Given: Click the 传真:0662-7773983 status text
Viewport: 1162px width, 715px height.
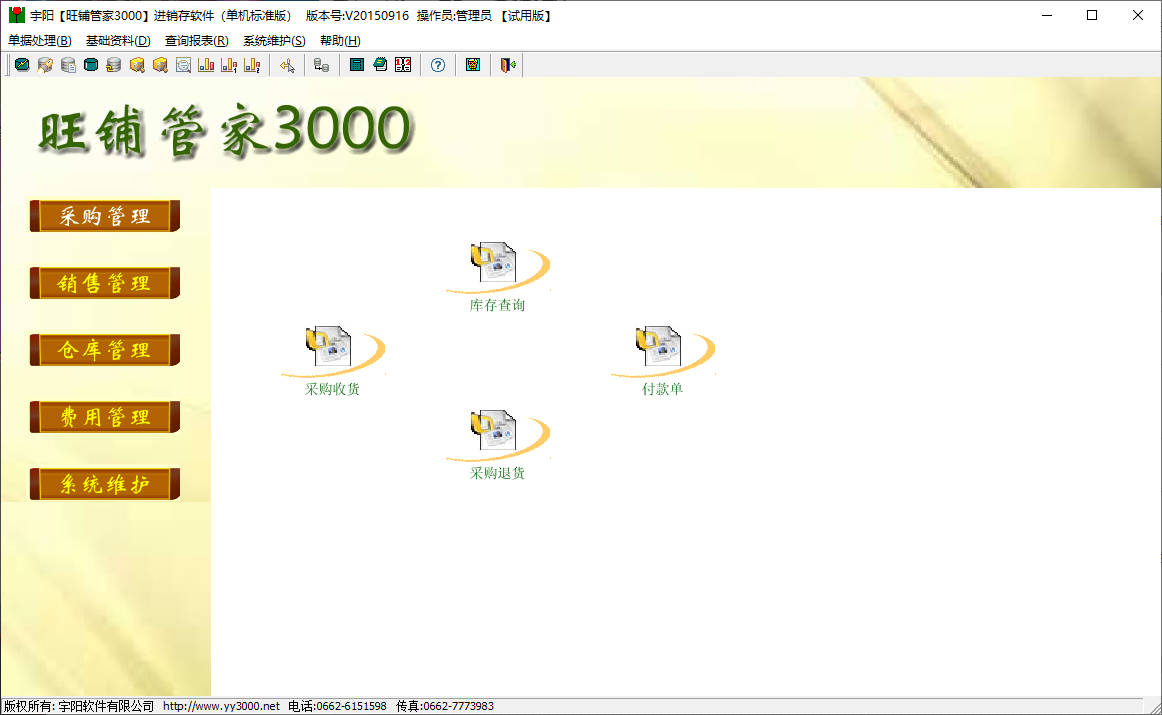Looking at the screenshot, I should click(x=445, y=706).
